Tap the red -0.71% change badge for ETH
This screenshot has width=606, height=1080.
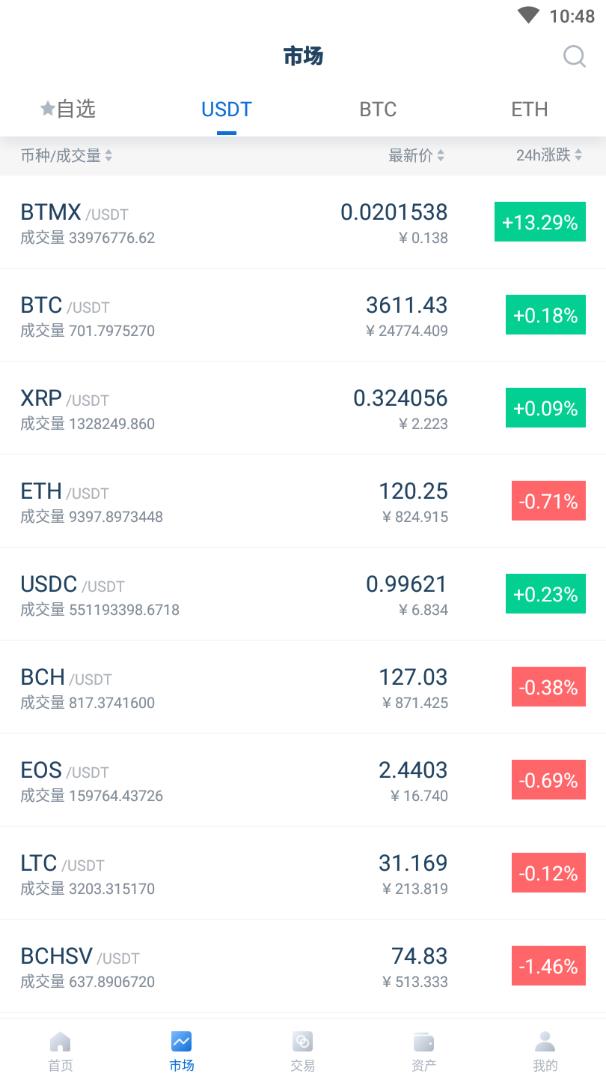[548, 501]
